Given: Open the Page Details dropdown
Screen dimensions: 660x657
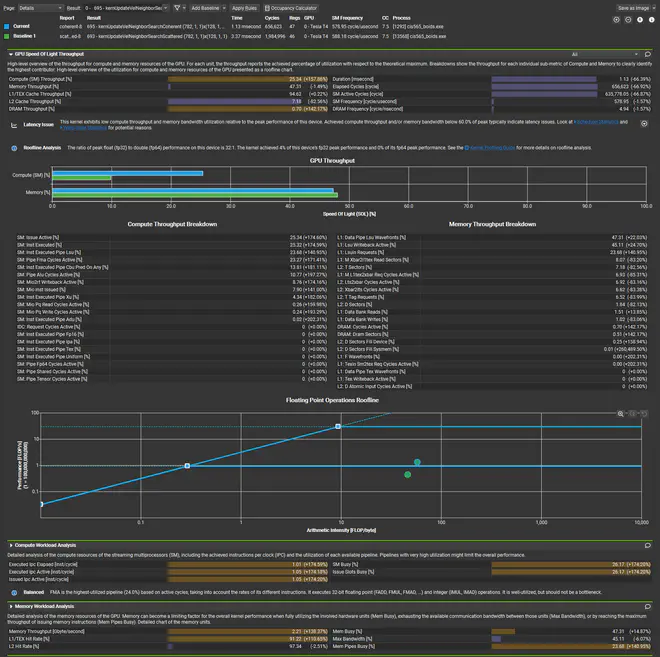Looking at the screenshot, I should pyautogui.click(x=38, y=7).
